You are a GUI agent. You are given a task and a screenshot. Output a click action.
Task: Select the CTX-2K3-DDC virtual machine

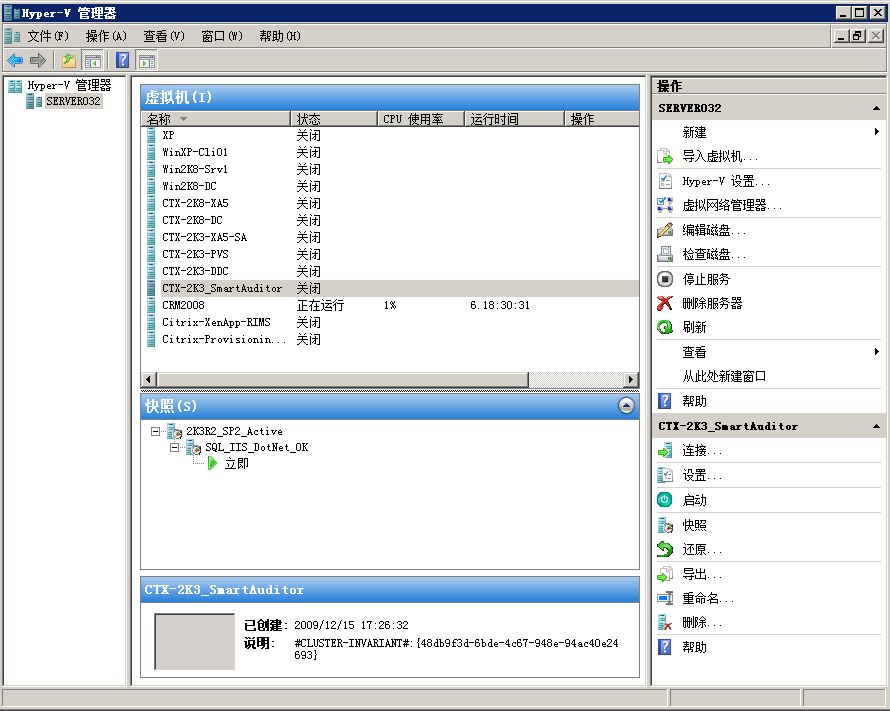click(x=195, y=271)
